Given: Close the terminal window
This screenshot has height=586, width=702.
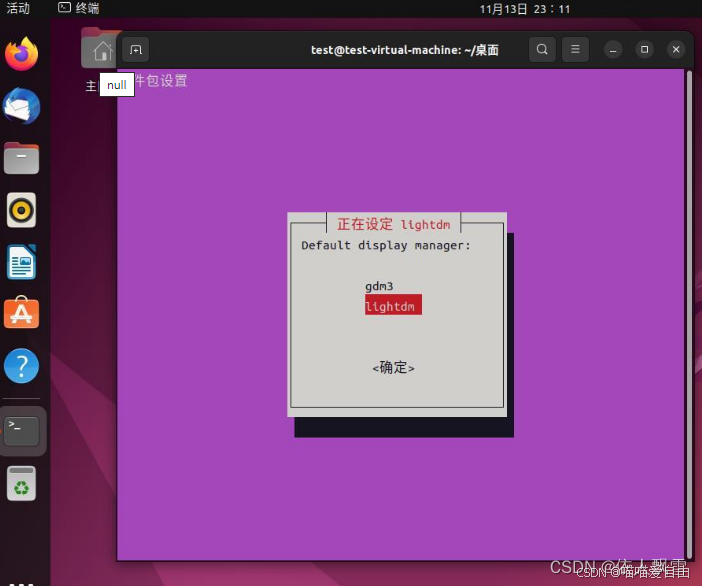Looking at the screenshot, I should (676, 50).
